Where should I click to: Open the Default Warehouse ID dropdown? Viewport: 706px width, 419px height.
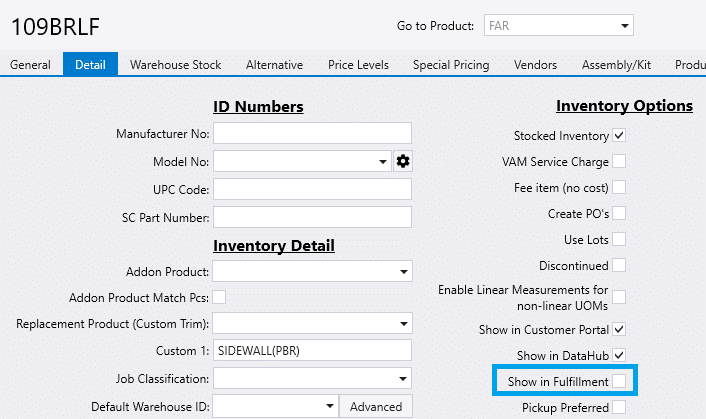pyautogui.click(x=329, y=406)
